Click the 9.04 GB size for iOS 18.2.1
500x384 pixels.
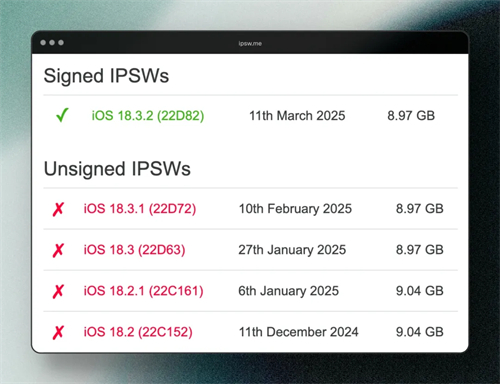point(419,291)
